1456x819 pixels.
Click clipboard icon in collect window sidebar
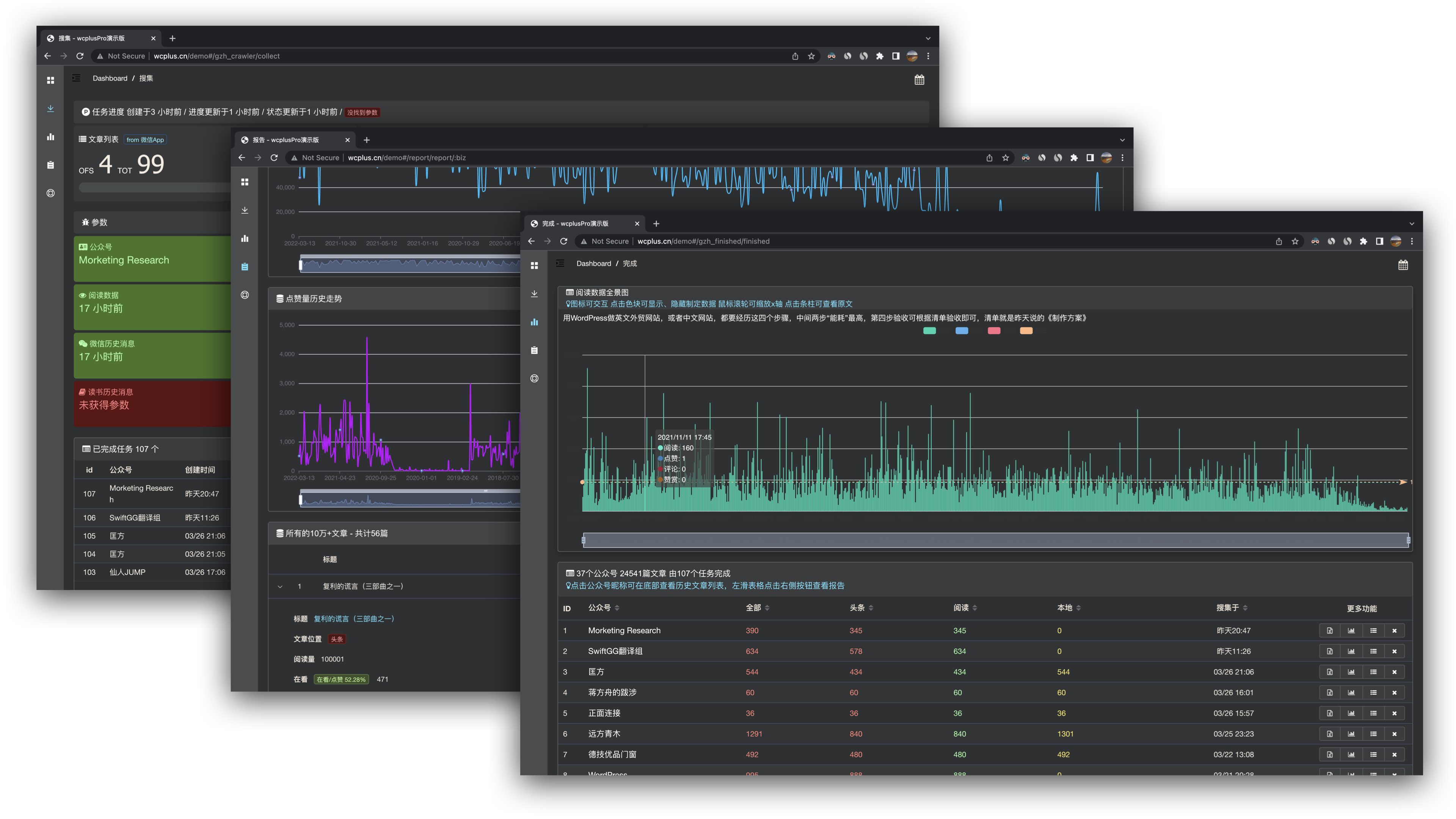[50, 165]
